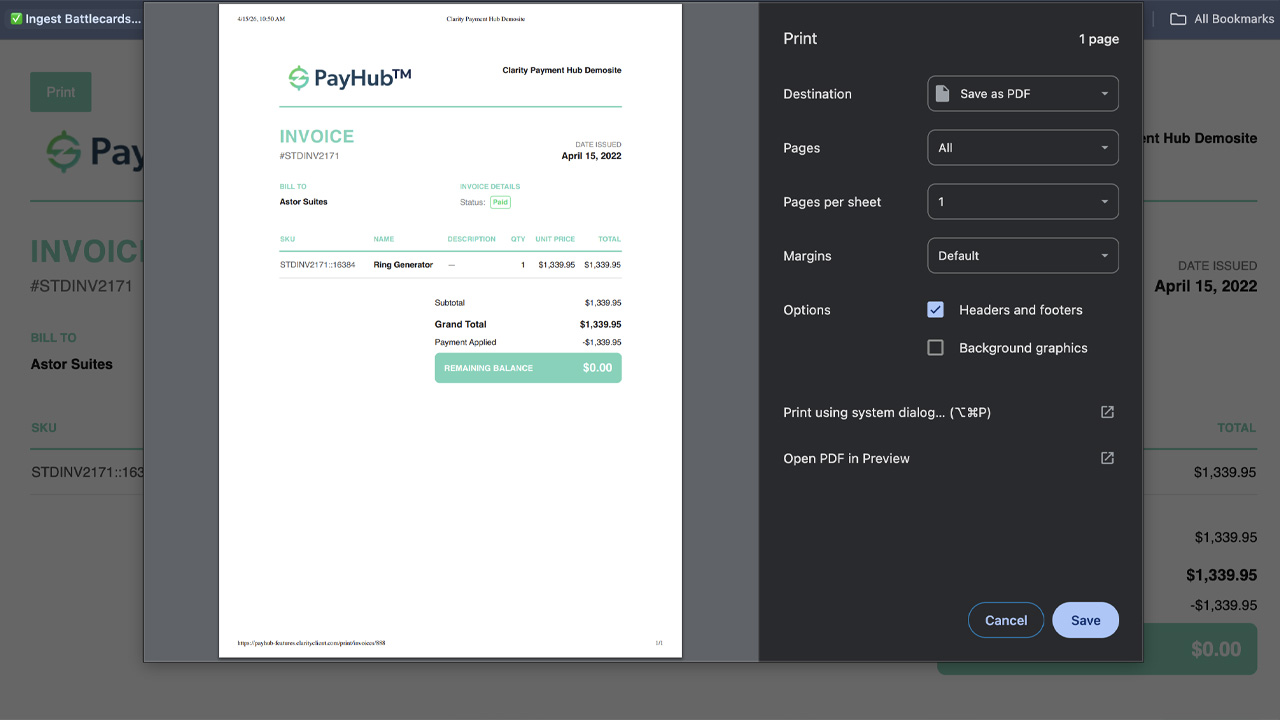Click the All Bookmarks folder icon
This screenshot has width=1280, height=720.
pyautogui.click(x=1178, y=18)
